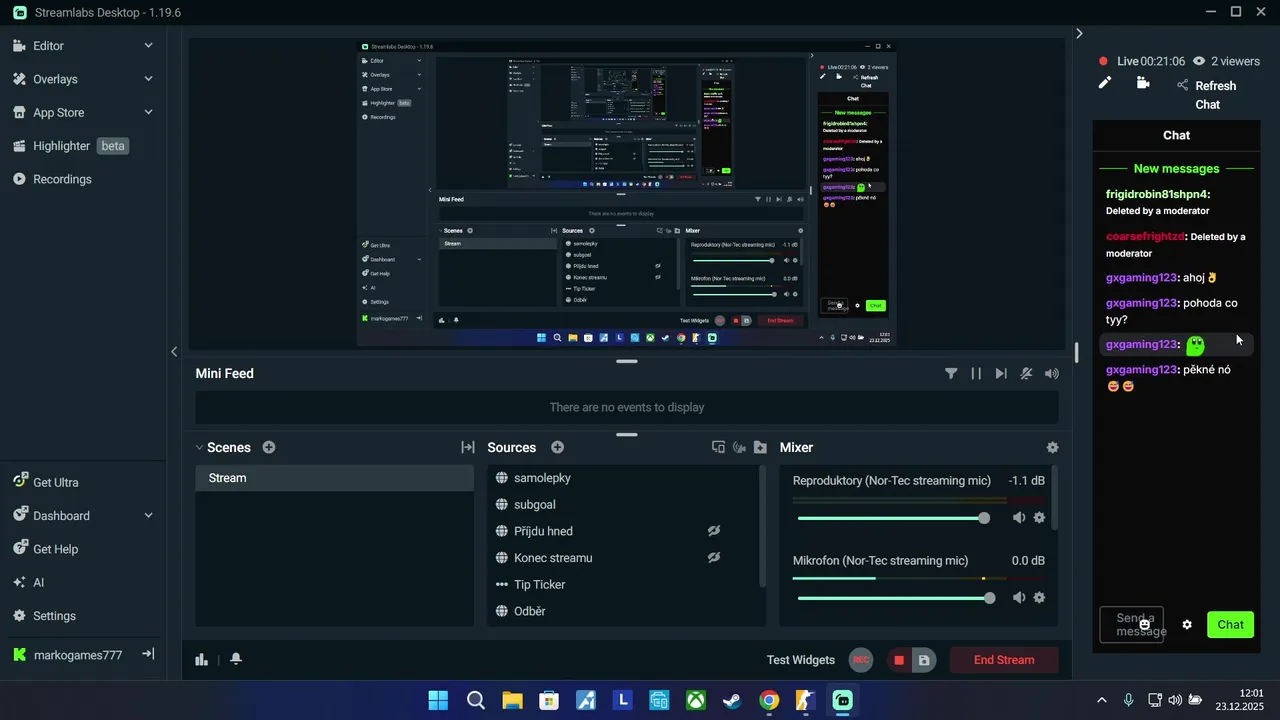This screenshot has width=1280, height=720.
Task: Add source folder icon
Action: [760, 448]
